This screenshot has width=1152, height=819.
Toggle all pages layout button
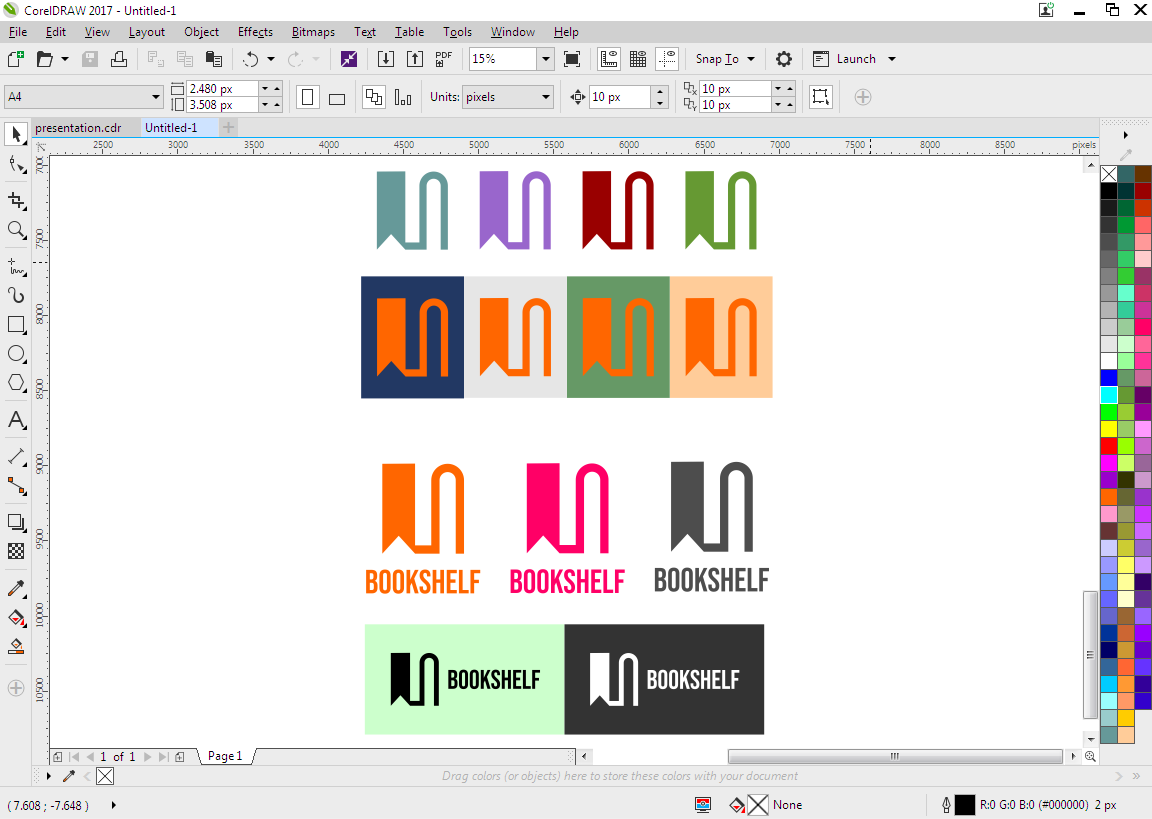coord(374,97)
